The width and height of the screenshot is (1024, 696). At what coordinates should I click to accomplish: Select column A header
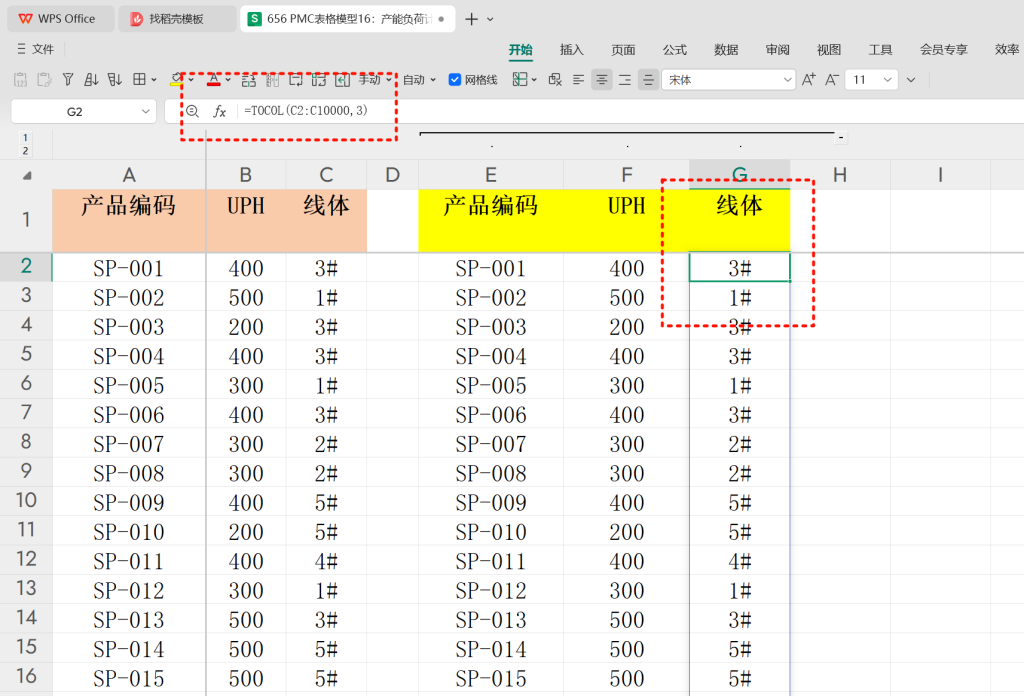coord(129,175)
